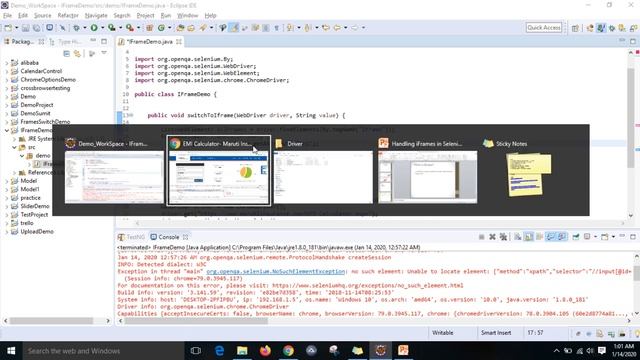Toggle Link with Editor in Package Explorer

(x=77, y=53)
